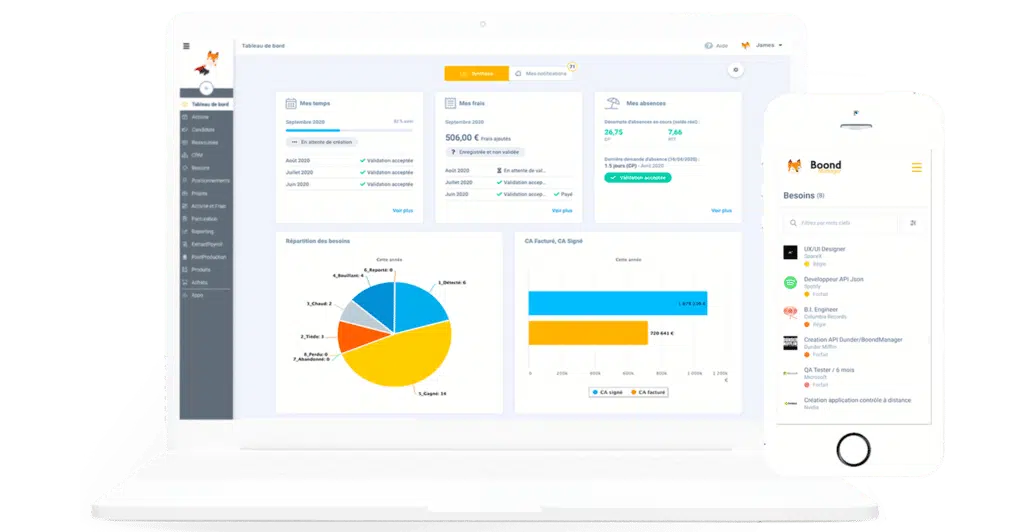Screen dimensions: 1024x532
Task: Open Tableau de bord in the sidebar
Action: (206, 104)
